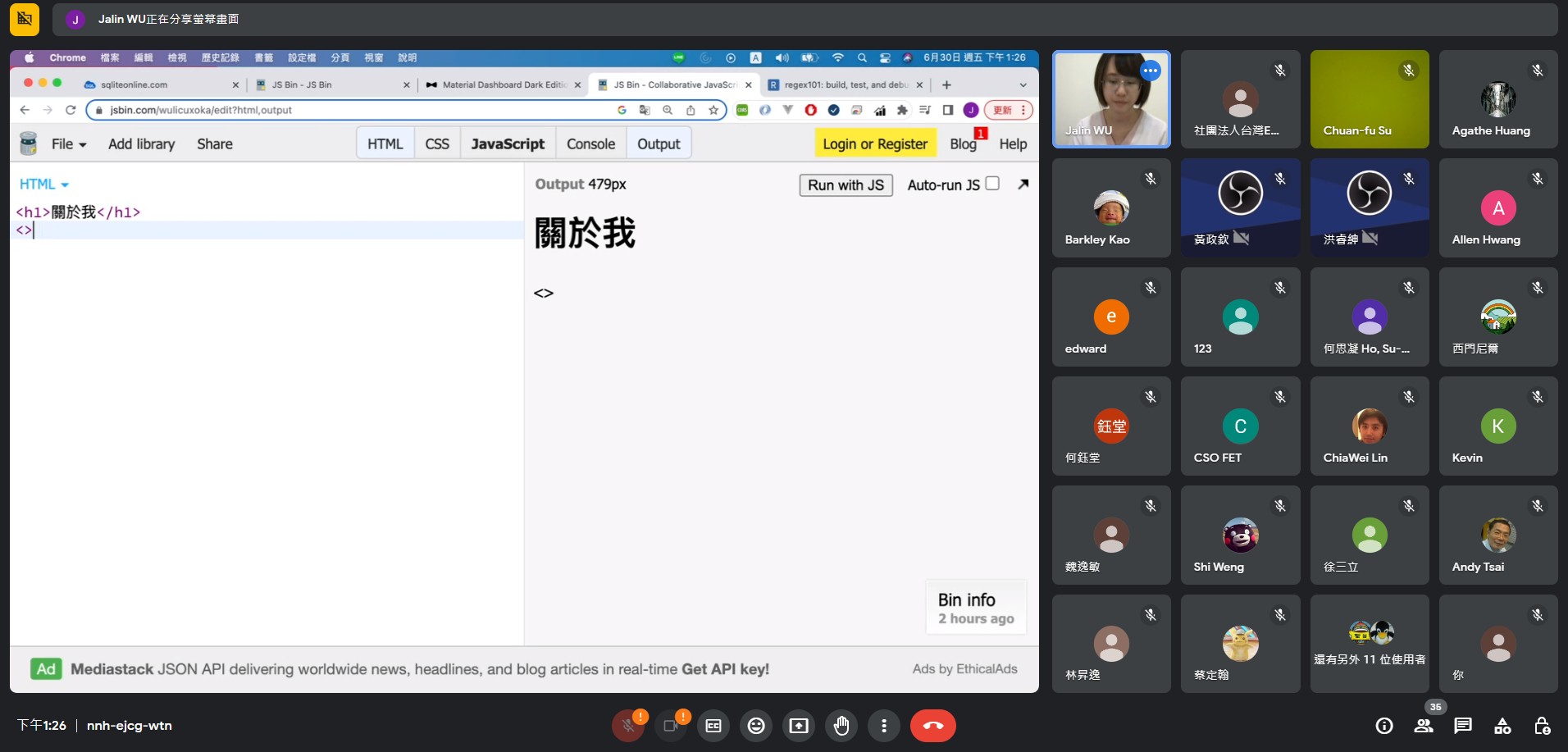The width and height of the screenshot is (1568, 752).
Task: Click the Chrome profile avatar J
Action: [x=971, y=110]
